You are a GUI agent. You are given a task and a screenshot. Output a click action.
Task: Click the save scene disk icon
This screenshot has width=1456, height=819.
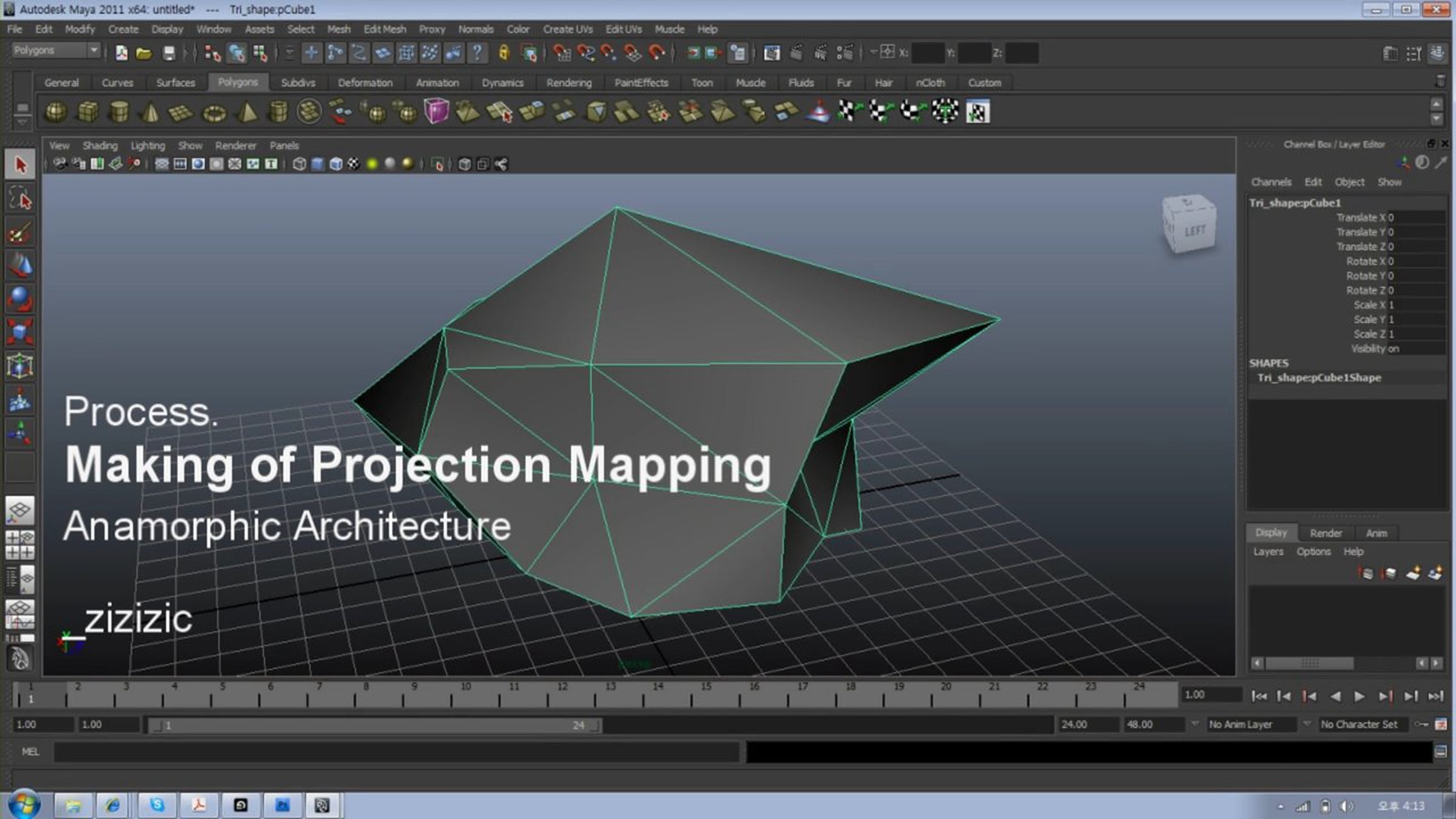click(x=169, y=53)
